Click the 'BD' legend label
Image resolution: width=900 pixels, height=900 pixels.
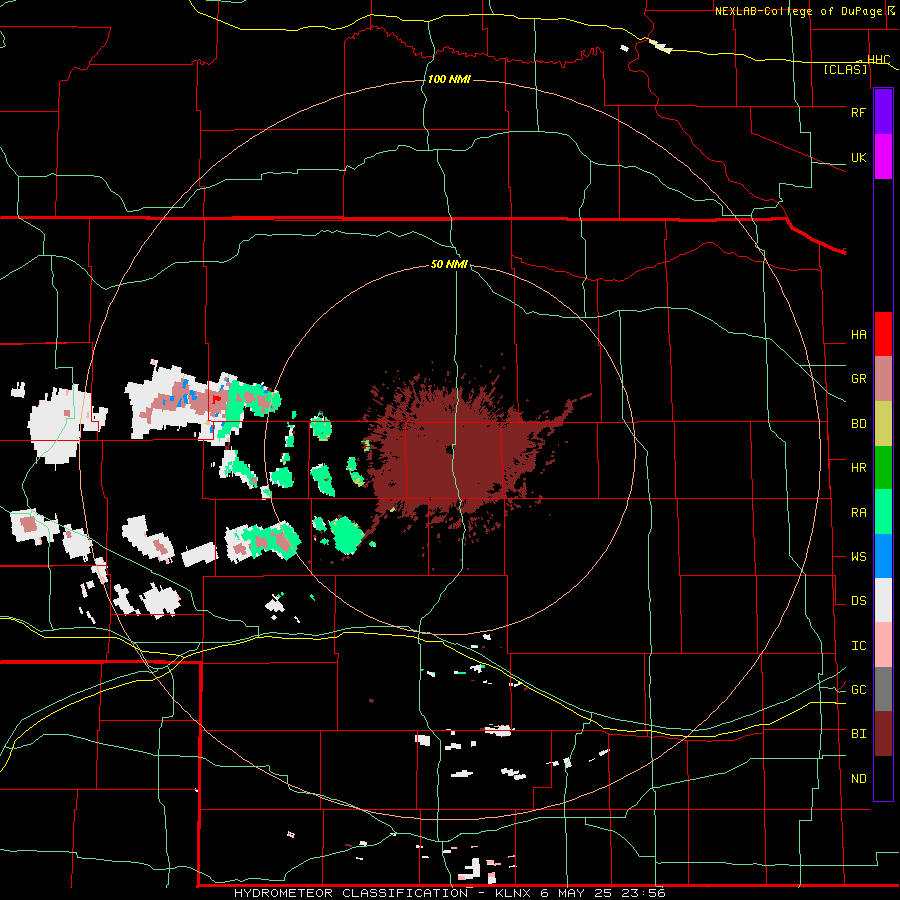point(859,424)
